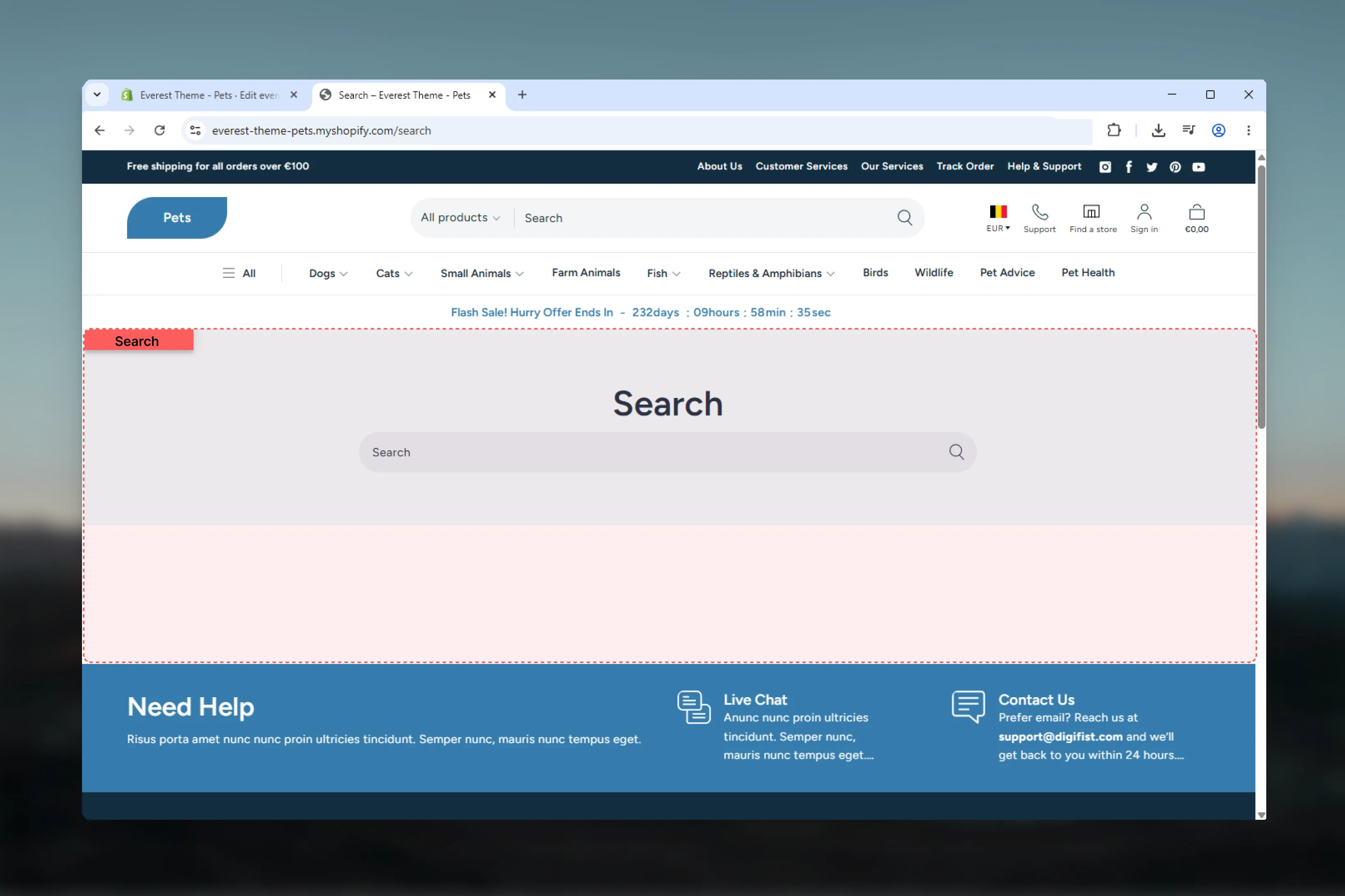The width and height of the screenshot is (1345, 896).
Task: Click the Need Help heading
Action: click(190, 707)
